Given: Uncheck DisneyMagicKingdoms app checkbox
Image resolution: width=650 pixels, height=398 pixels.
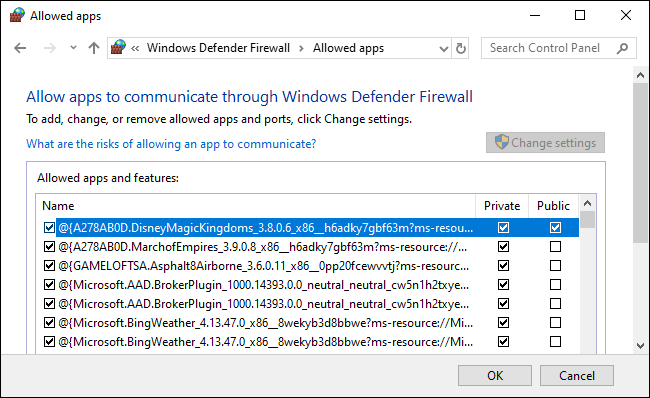Looking at the screenshot, I should point(49,228).
